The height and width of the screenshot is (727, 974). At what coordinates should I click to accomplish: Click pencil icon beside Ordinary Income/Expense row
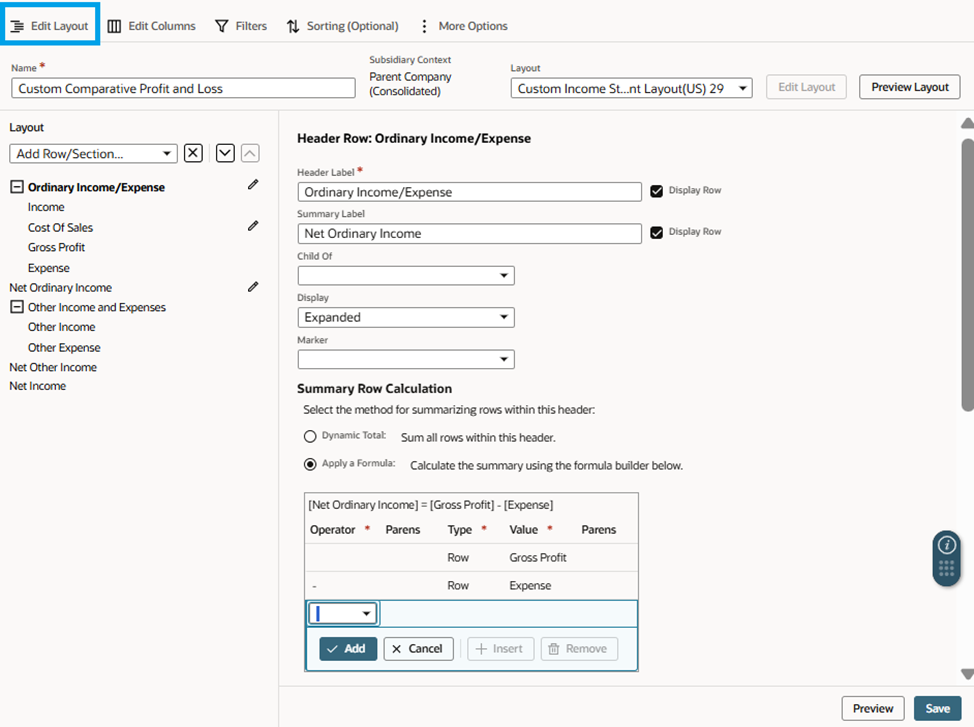(253, 185)
